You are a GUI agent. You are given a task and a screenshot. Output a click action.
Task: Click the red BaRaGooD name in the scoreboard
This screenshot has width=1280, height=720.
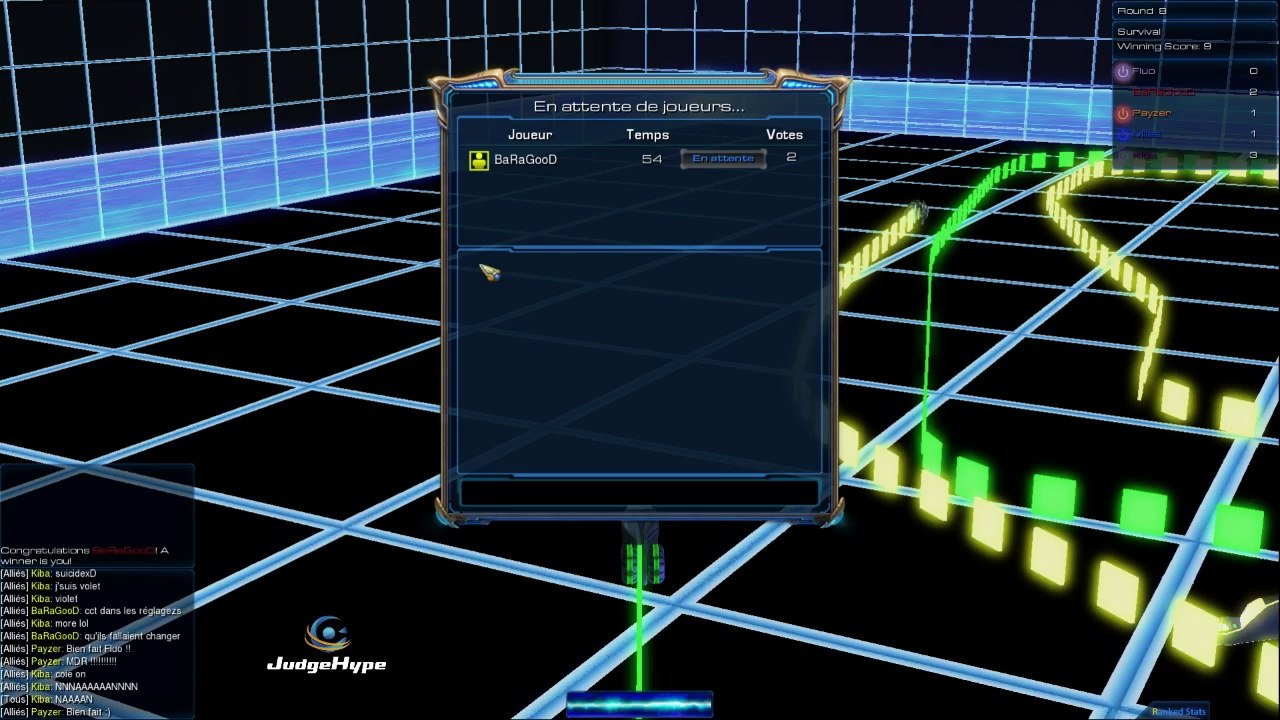[1163, 92]
